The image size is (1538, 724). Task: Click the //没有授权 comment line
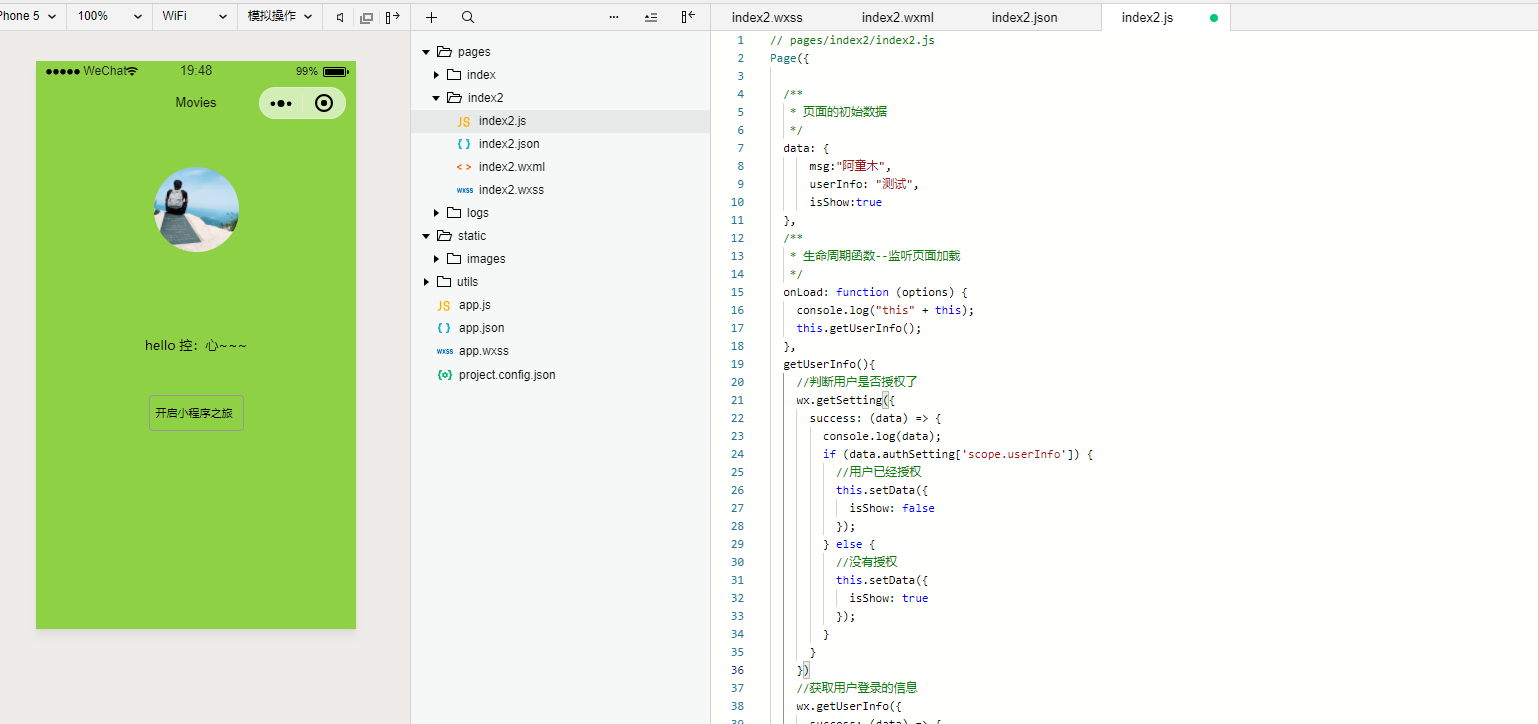(x=866, y=562)
